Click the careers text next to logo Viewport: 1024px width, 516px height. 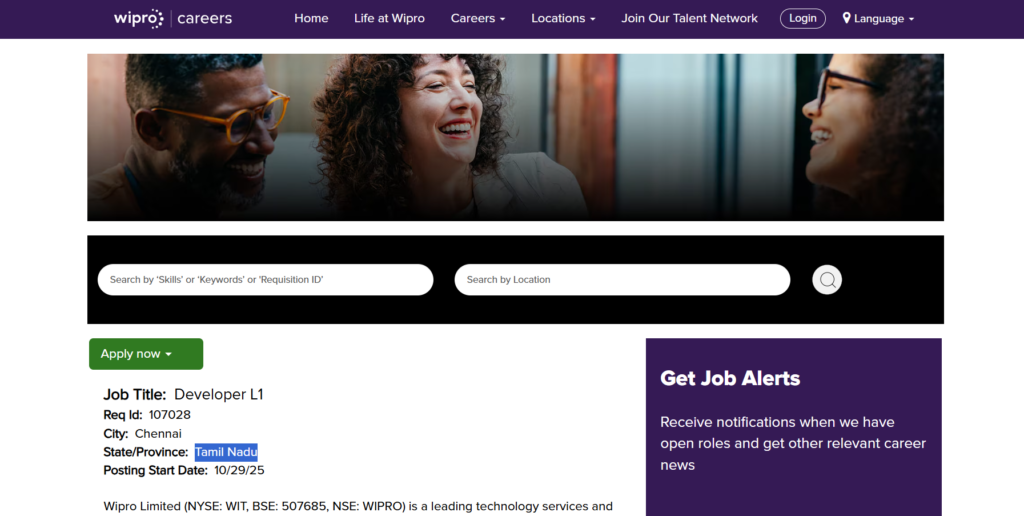(x=204, y=18)
